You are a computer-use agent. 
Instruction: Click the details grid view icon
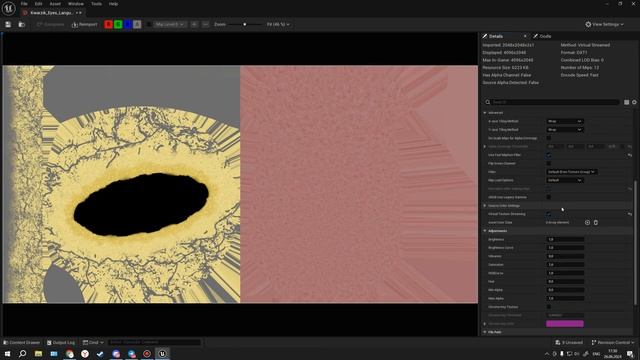coord(626,102)
